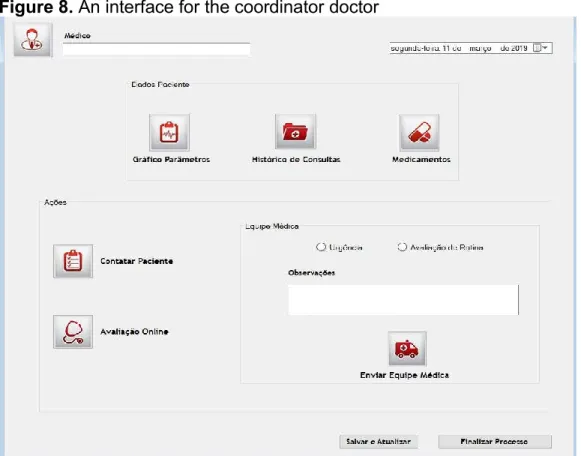This screenshot has width=581, height=456.
Task: Click the Enviar Equipe Médica label
Action: pyautogui.click(x=404, y=375)
